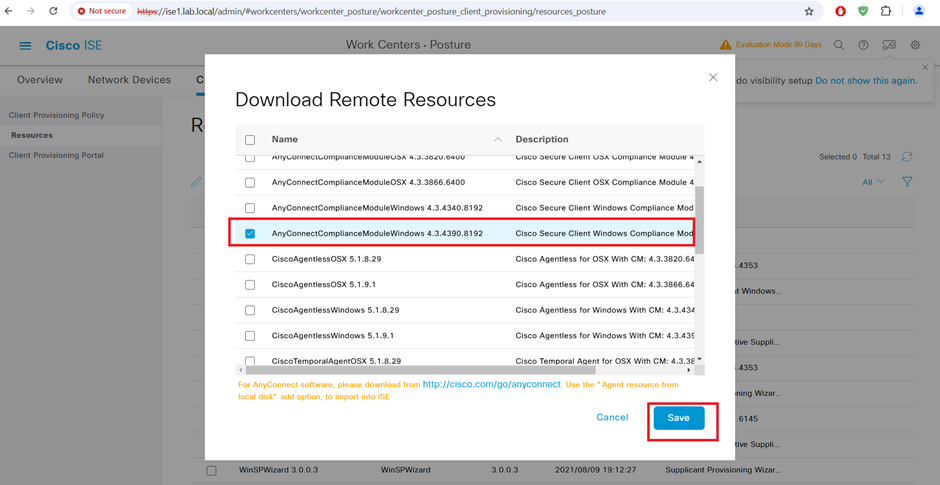Open the ISE settings gear icon
Viewport: 940px width, 485px height.
(x=914, y=45)
